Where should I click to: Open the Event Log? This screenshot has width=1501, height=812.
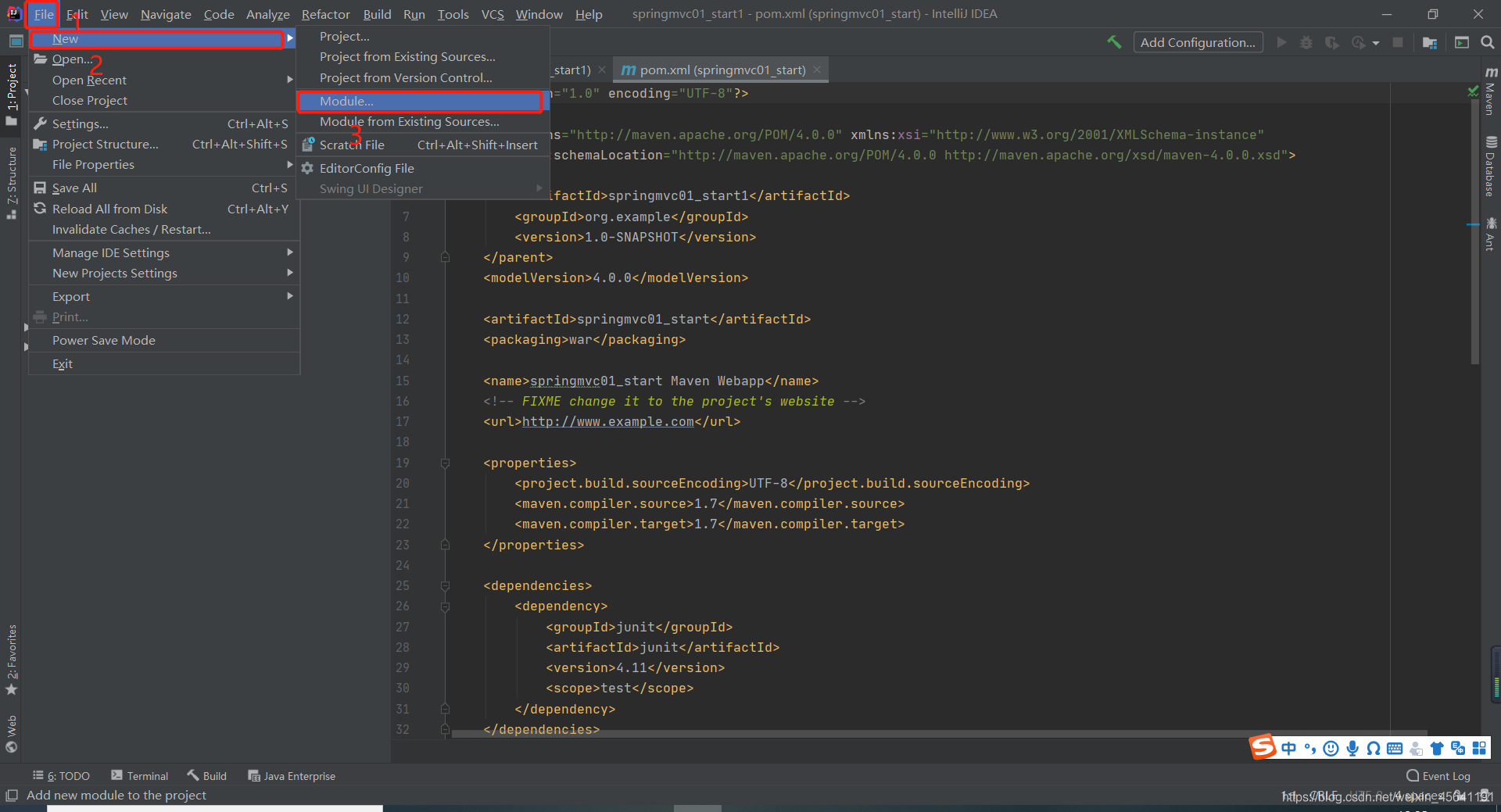(1438, 776)
